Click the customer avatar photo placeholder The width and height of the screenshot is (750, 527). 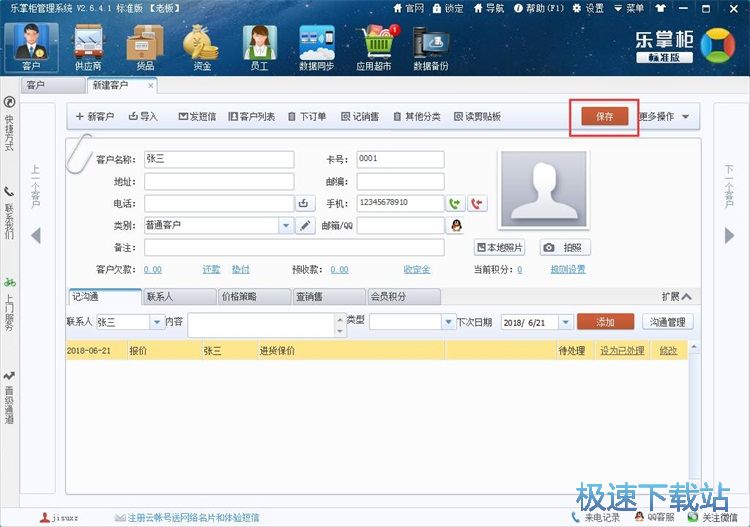pyautogui.click(x=543, y=189)
